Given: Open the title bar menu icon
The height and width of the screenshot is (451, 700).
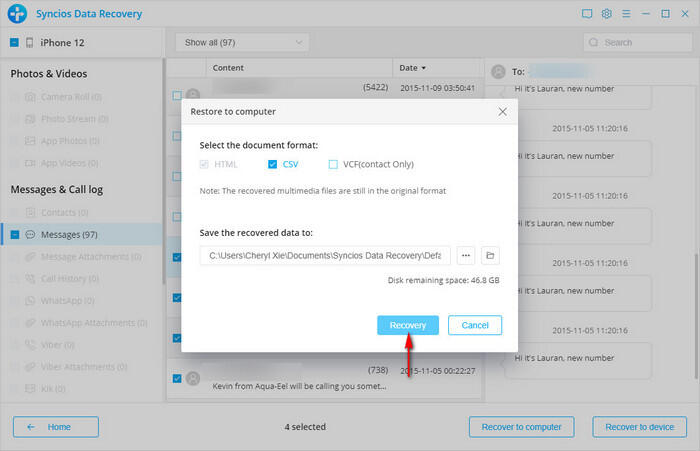Looking at the screenshot, I should click(626, 14).
